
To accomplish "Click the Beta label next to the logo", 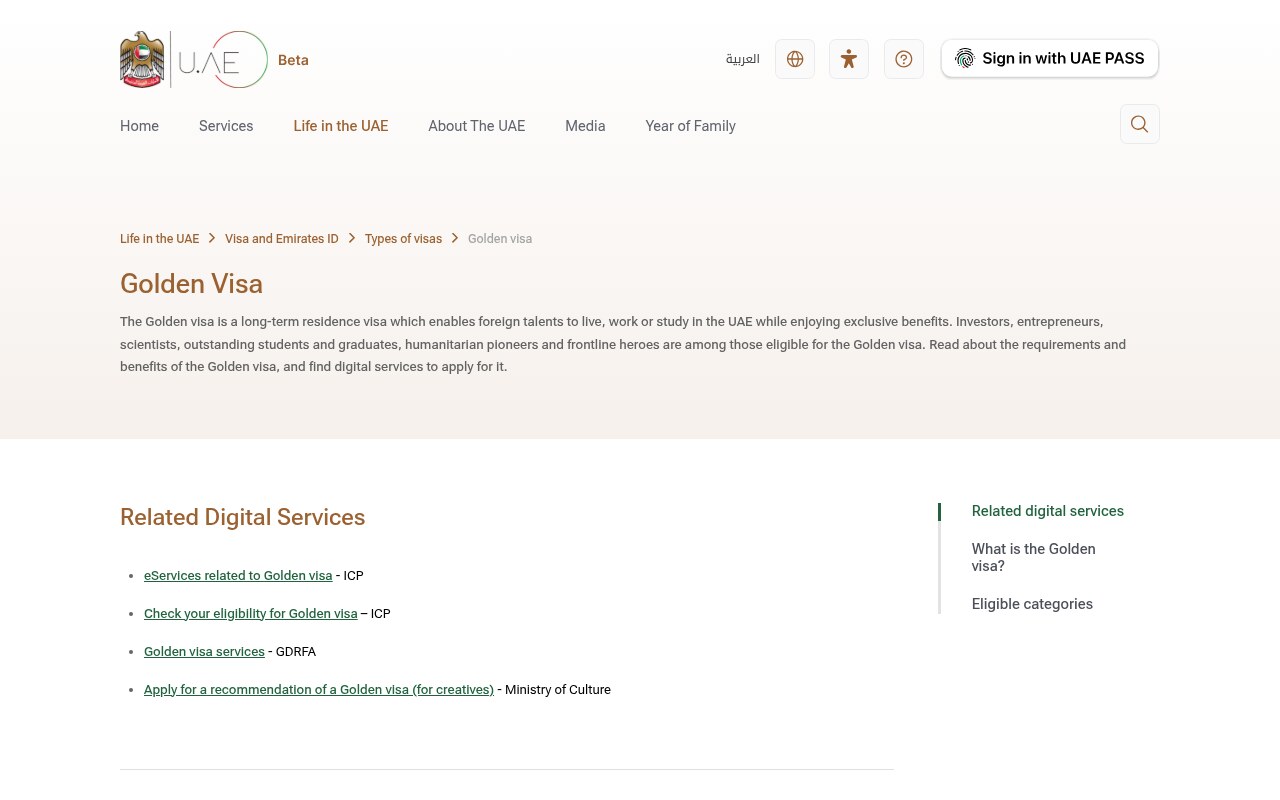I will pos(293,60).
